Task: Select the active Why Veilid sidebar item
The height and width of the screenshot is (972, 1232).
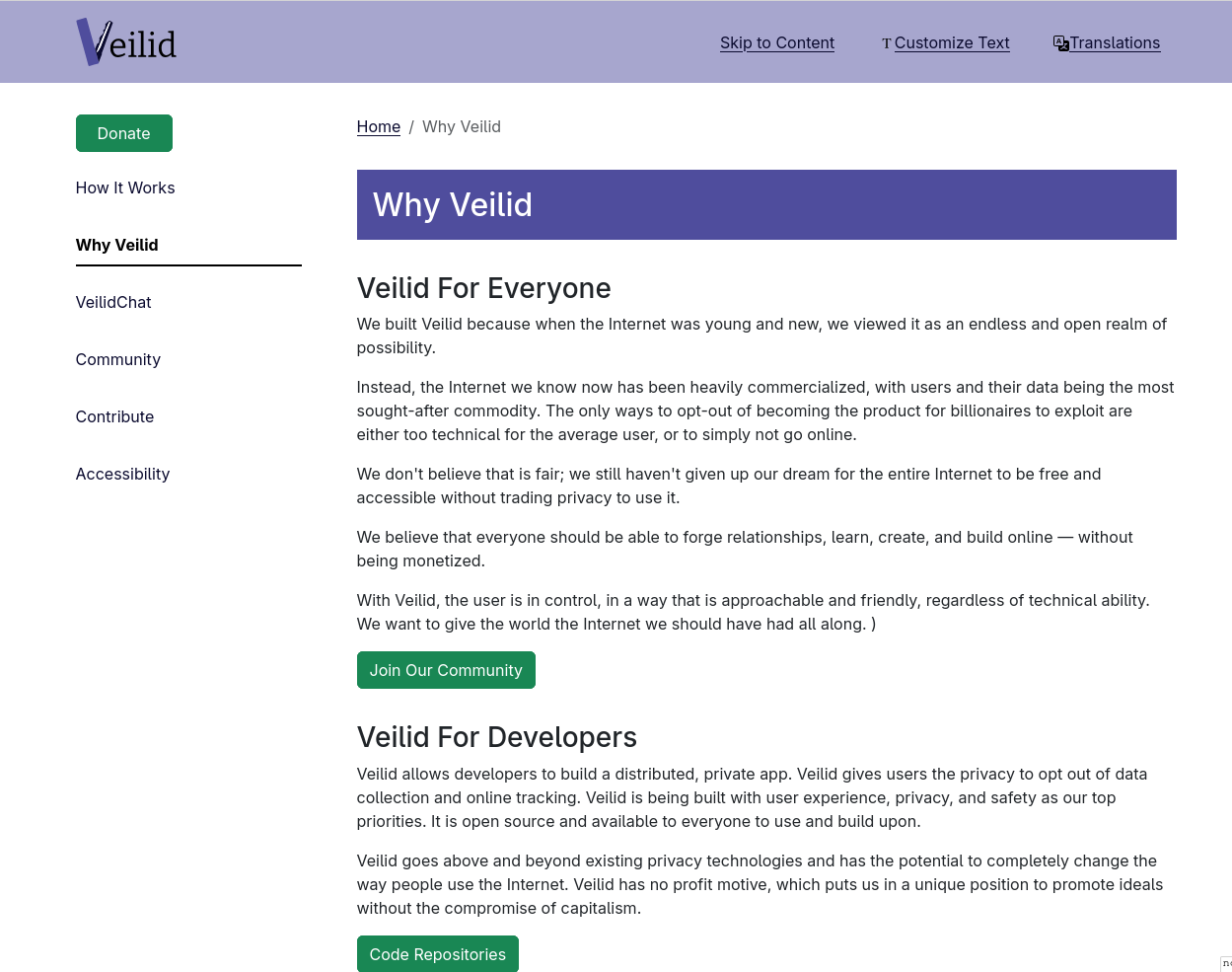Action: point(116,245)
